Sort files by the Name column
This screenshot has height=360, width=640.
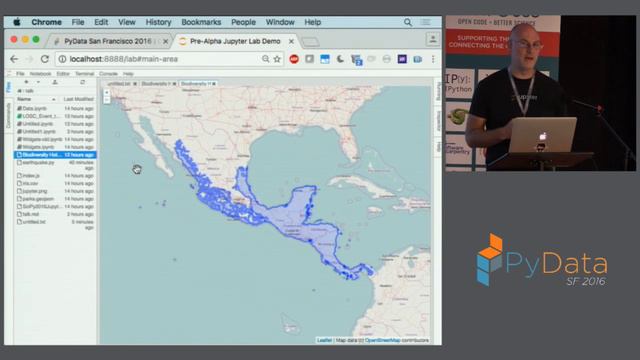click(x=36, y=99)
